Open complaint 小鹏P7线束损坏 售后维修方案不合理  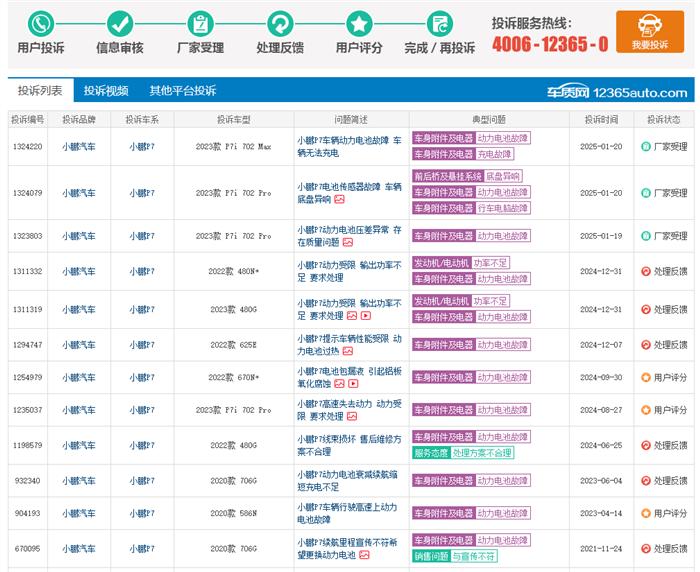[x=350, y=445]
